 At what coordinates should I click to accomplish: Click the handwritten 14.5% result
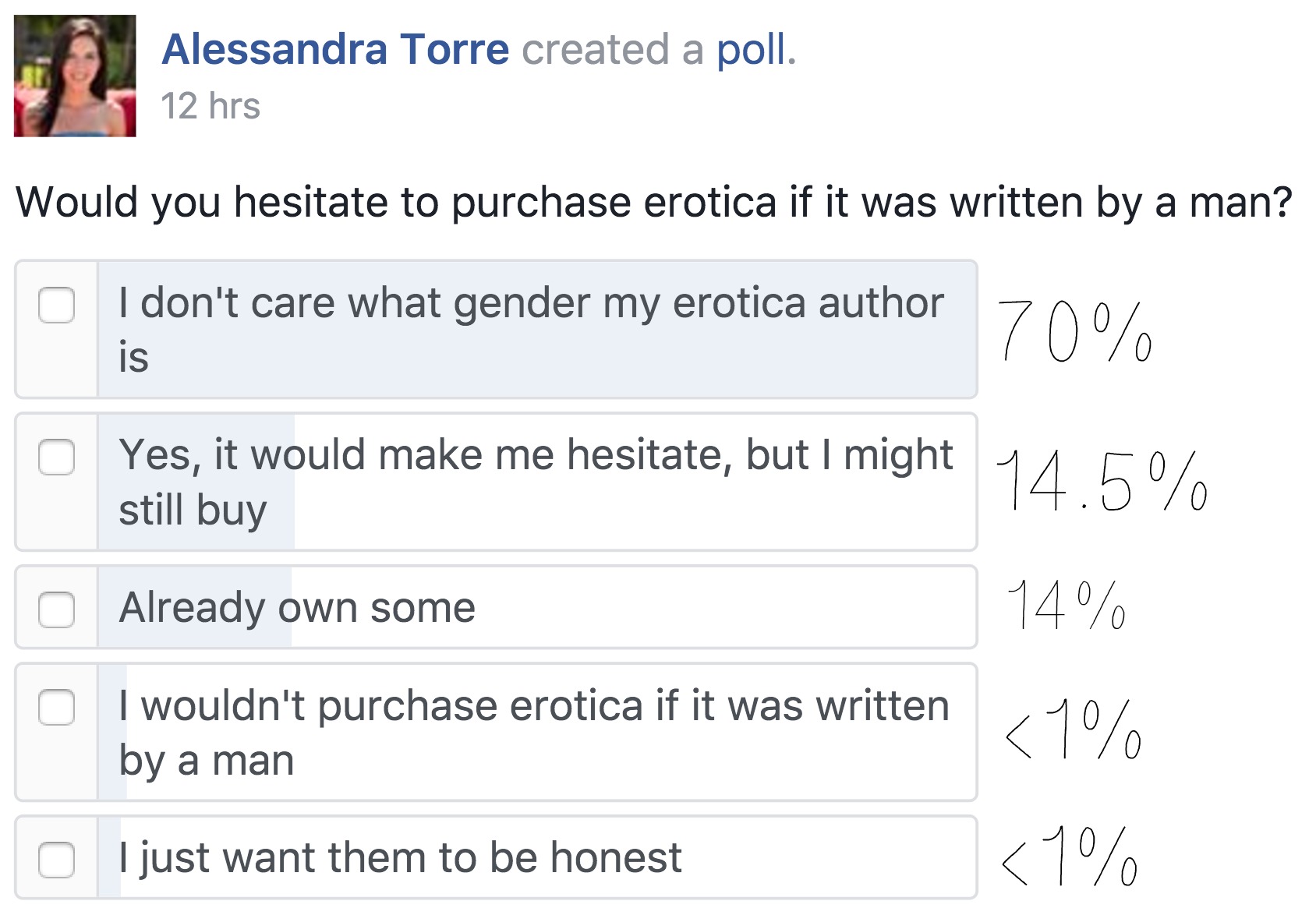(1102, 482)
